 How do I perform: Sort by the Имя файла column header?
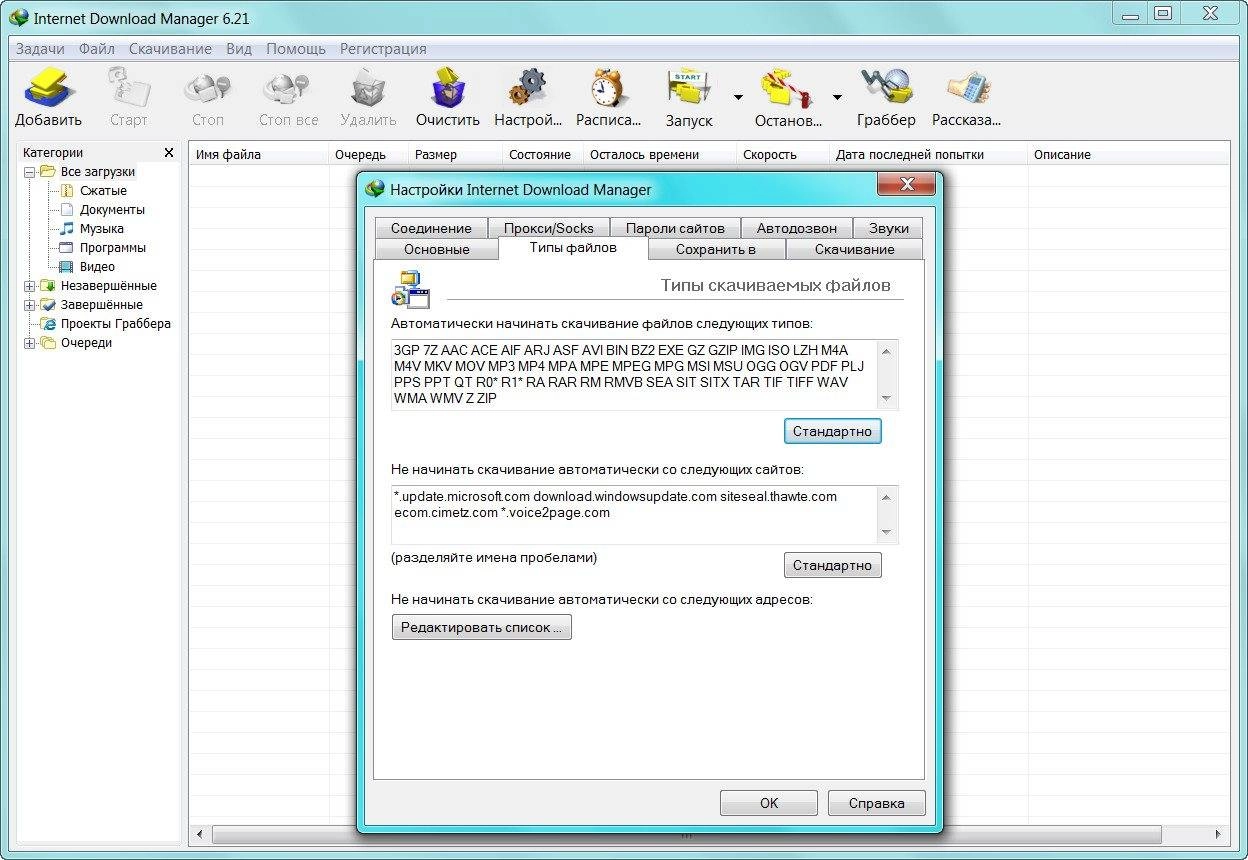click(258, 154)
